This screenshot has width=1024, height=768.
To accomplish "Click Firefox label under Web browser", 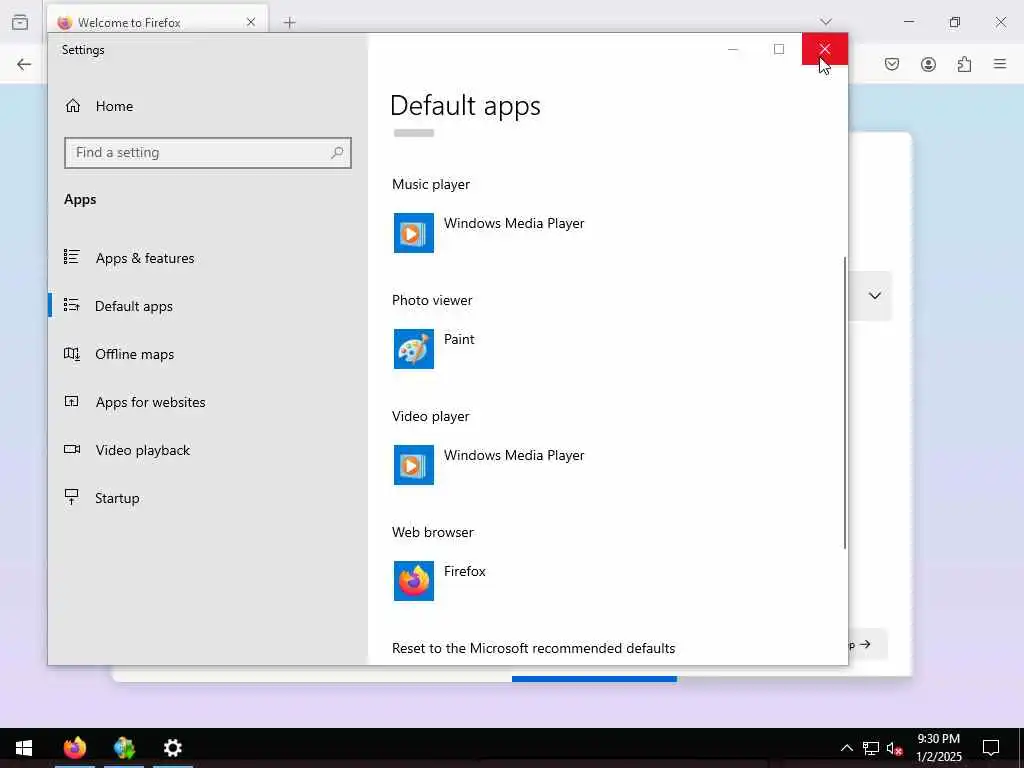I will 465,571.
